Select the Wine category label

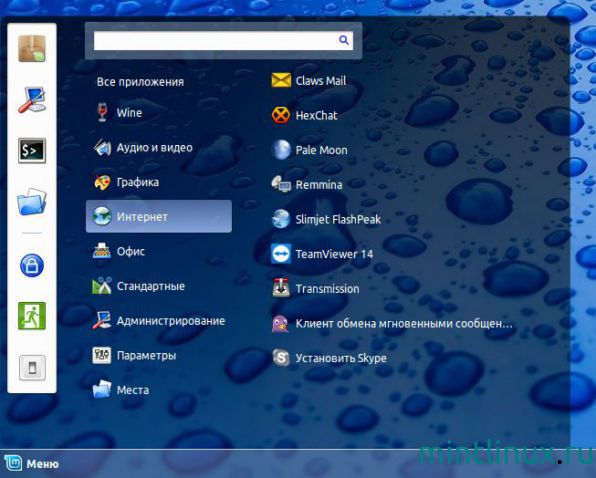pos(129,112)
